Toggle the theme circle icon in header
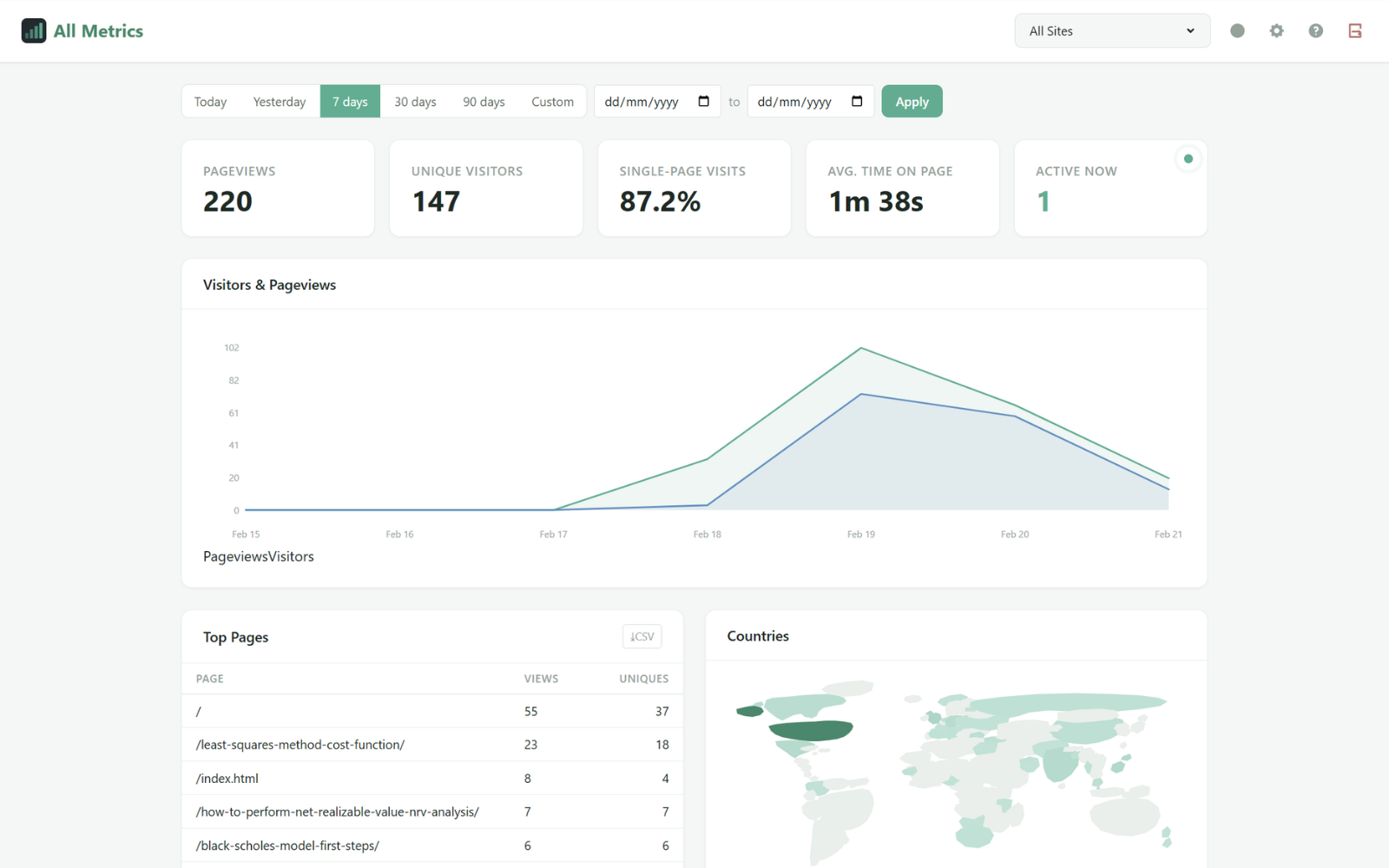Screen dimensions: 1389x868 (x=1237, y=31)
